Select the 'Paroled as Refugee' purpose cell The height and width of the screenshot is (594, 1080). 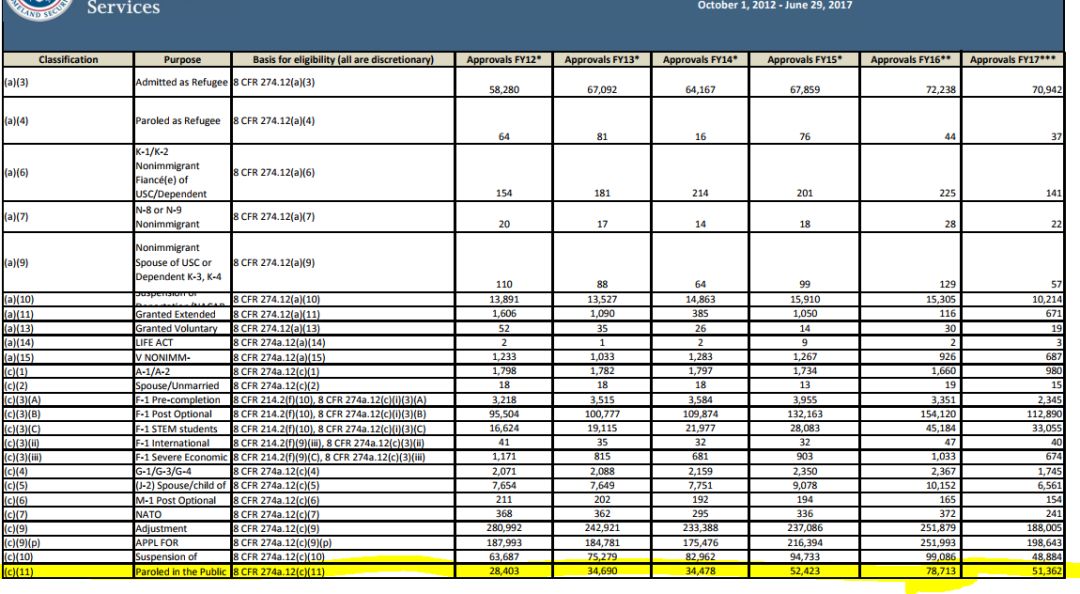pyautogui.click(x=178, y=121)
